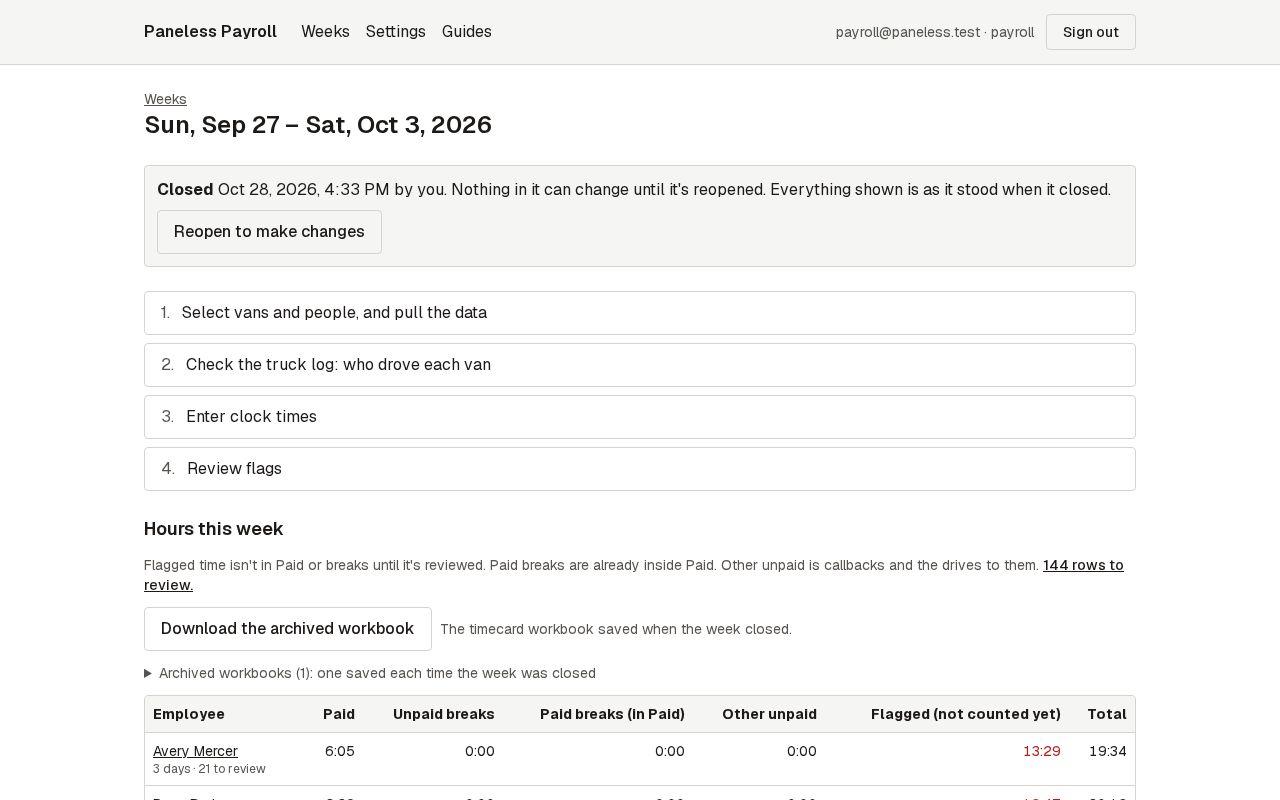Open the Guides menu item
The width and height of the screenshot is (1280, 800).
point(467,32)
